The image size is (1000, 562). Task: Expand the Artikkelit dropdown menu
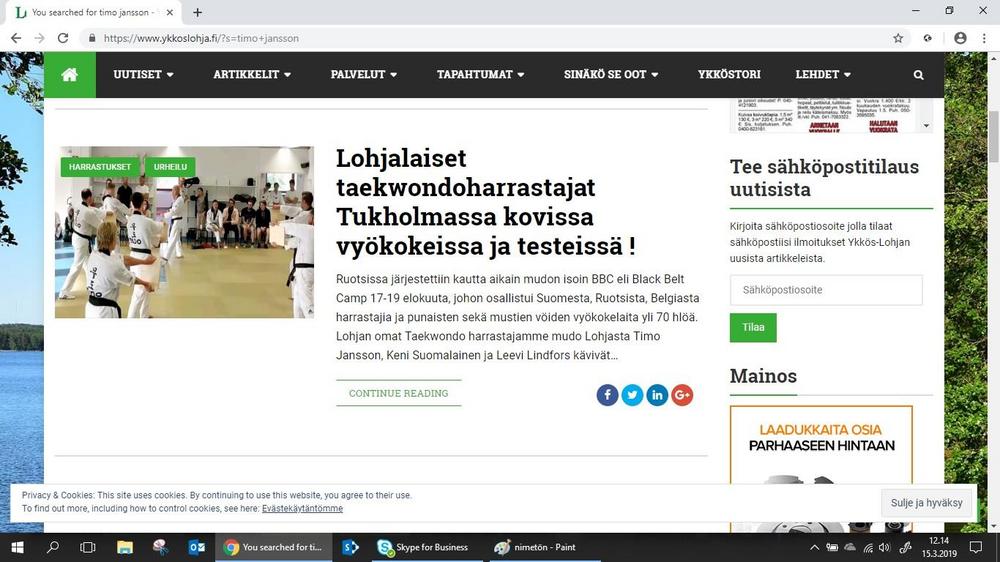pos(252,75)
